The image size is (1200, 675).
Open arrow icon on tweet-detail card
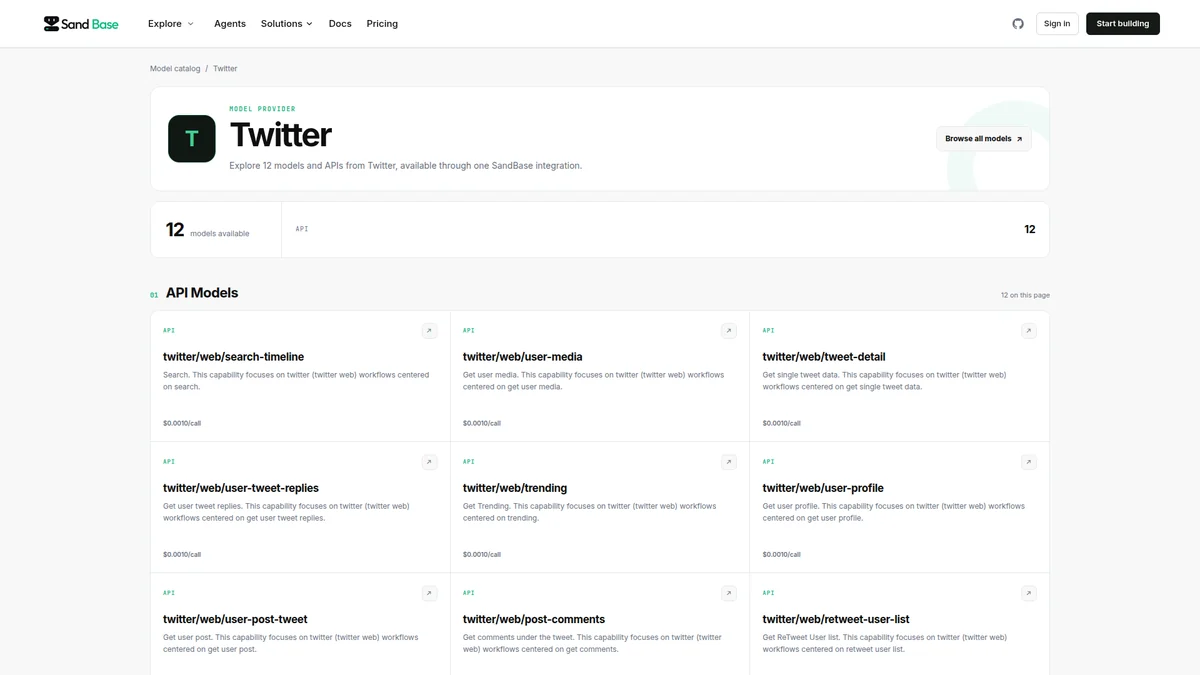pos(1029,331)
